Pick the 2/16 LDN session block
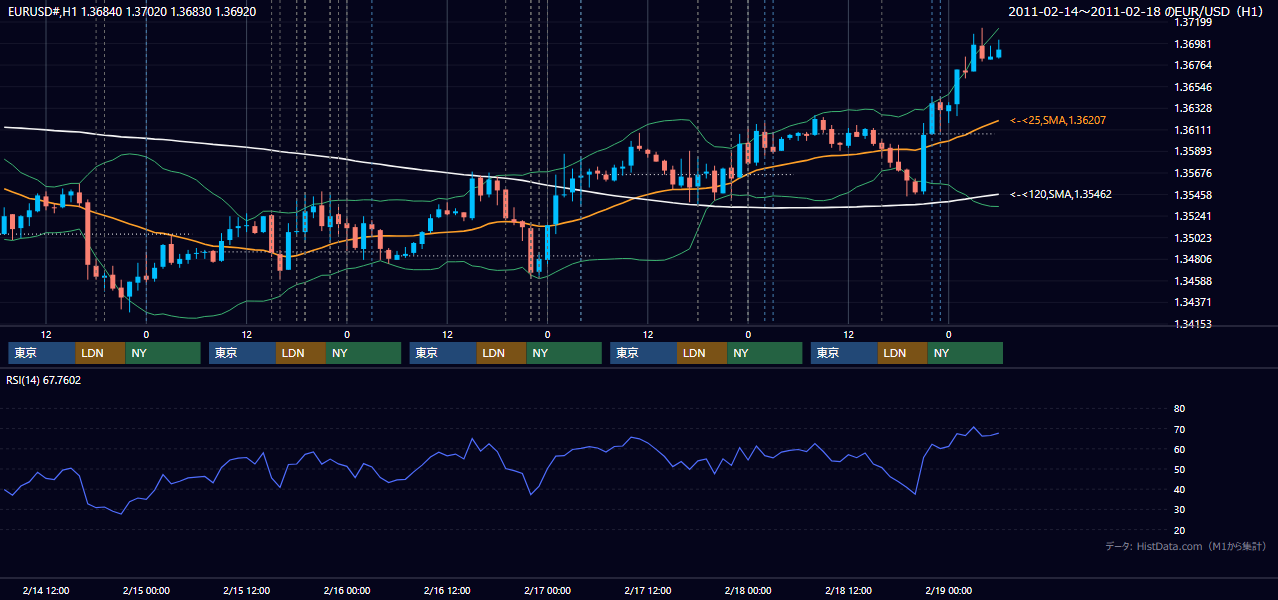Screen dimensions: 1278x600 (502, 353)
